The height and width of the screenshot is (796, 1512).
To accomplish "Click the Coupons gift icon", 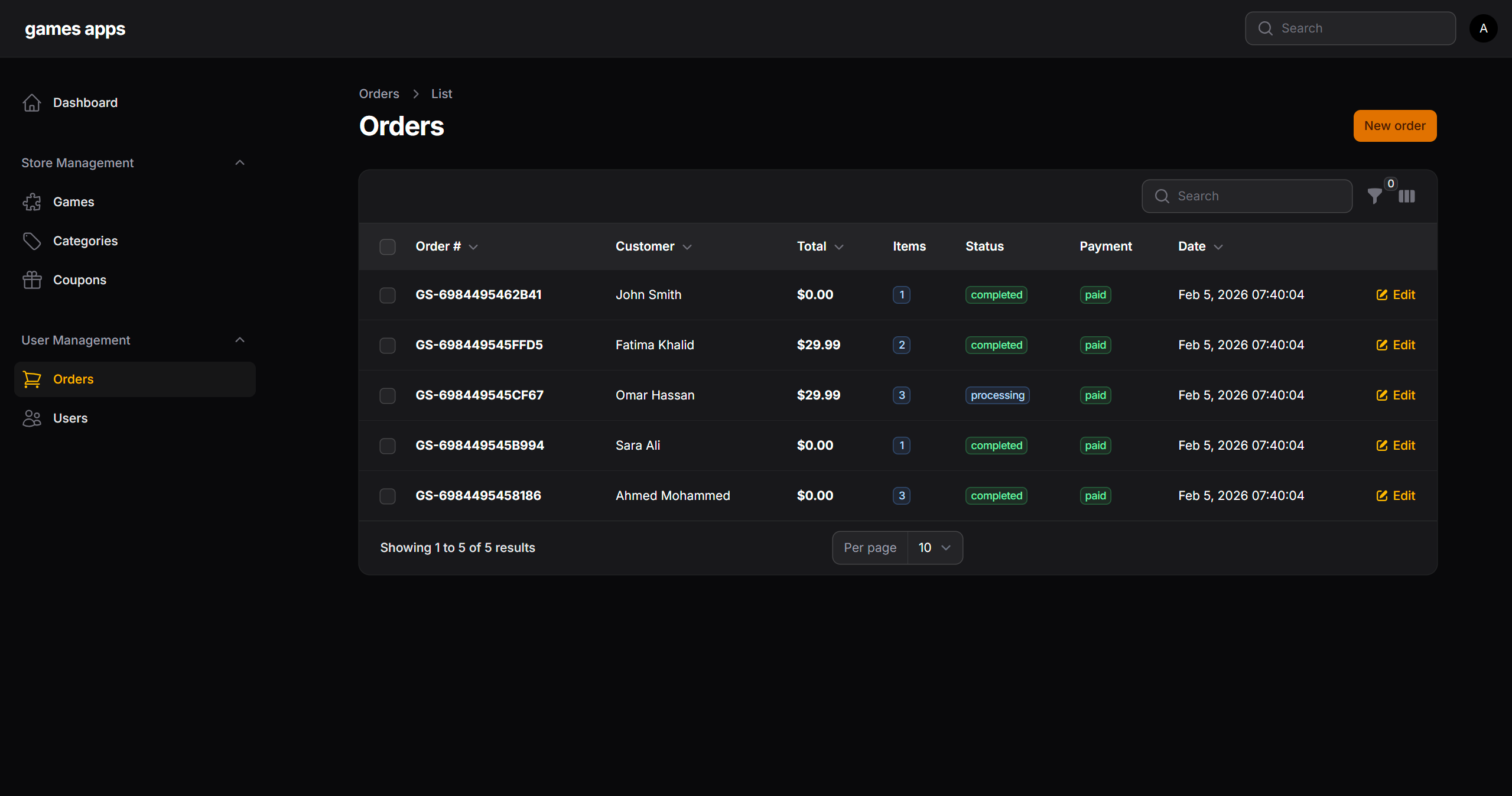I will pyautogui.click(x=32, y=280).
